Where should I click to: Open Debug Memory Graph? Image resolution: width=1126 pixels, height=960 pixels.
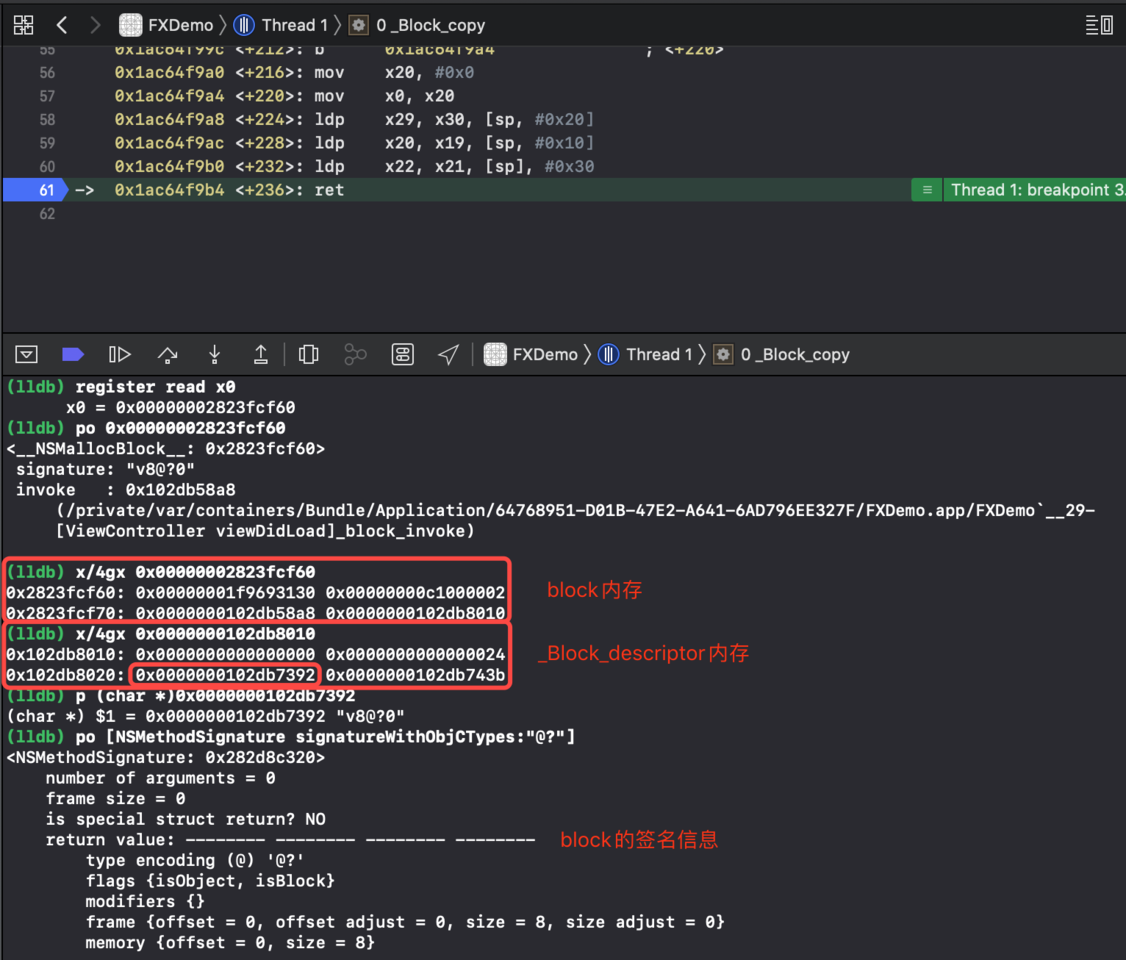pos(355,354)
